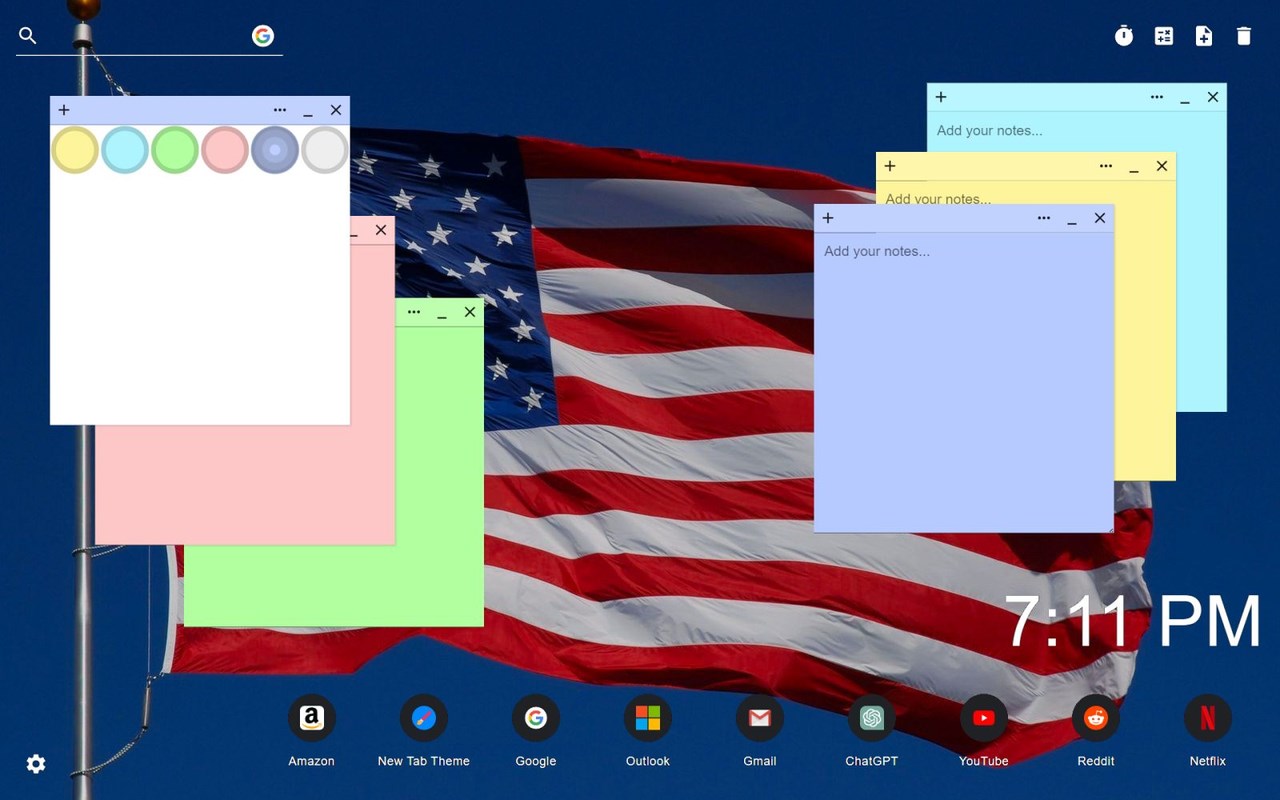
Task: Click the purple note text area
Action: 964,382
